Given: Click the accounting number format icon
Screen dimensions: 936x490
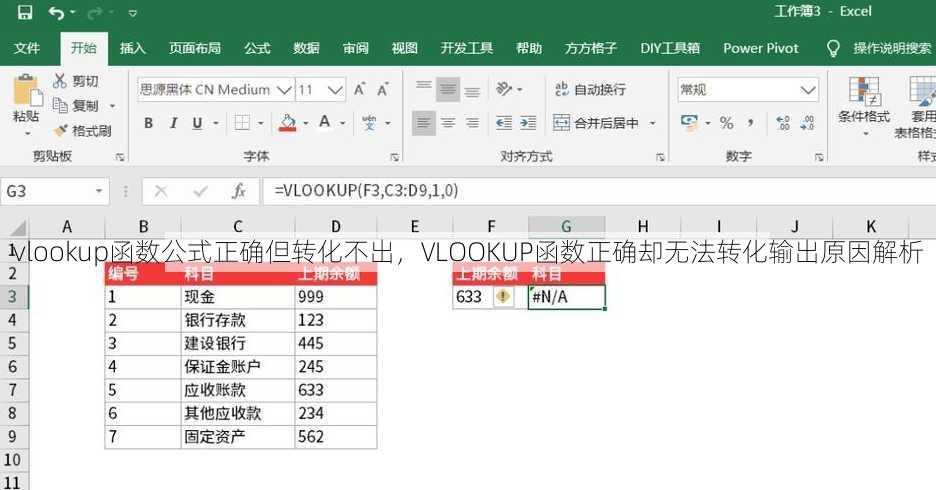Looking at the screenshot, I should click(689, 123).
